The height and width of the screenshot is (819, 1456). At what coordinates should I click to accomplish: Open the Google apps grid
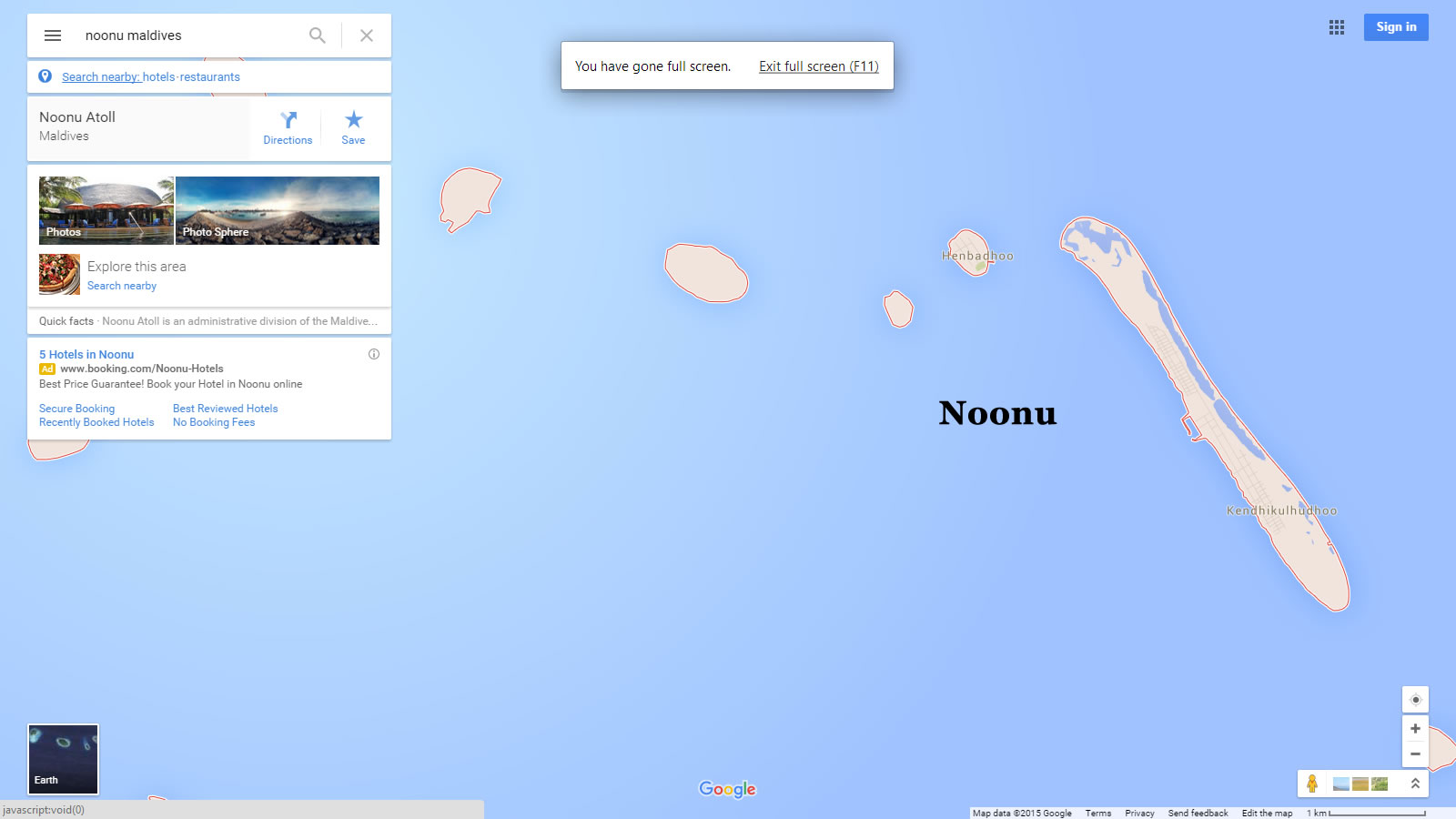1336,27
